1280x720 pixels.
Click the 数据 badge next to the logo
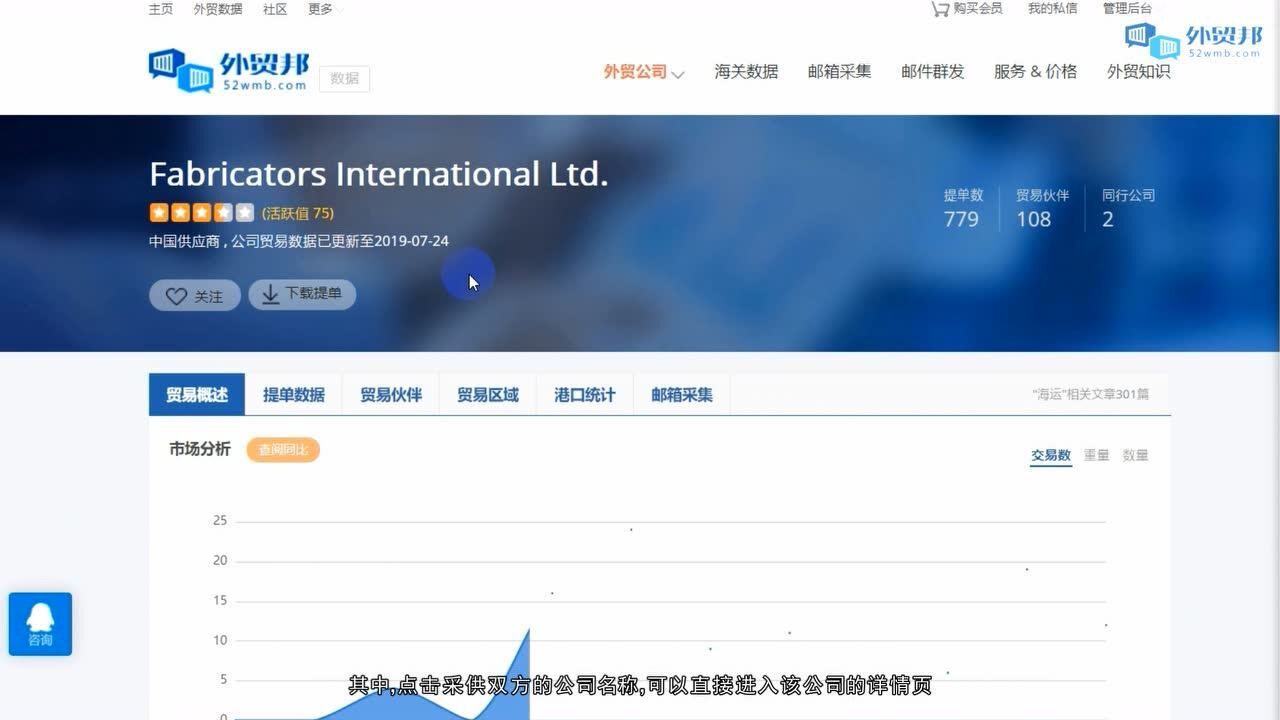[x=344, y=78]
